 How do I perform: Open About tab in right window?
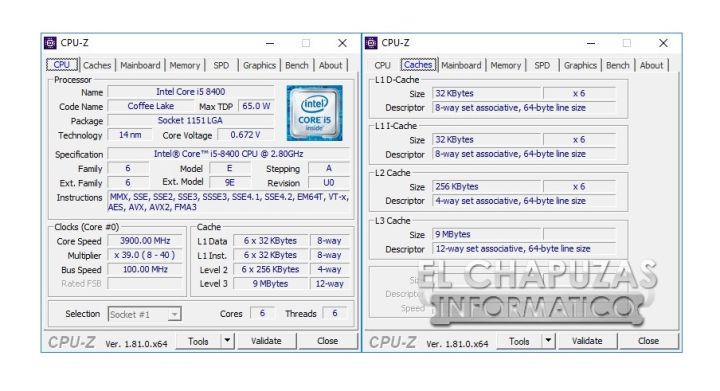tap(652, 65)
